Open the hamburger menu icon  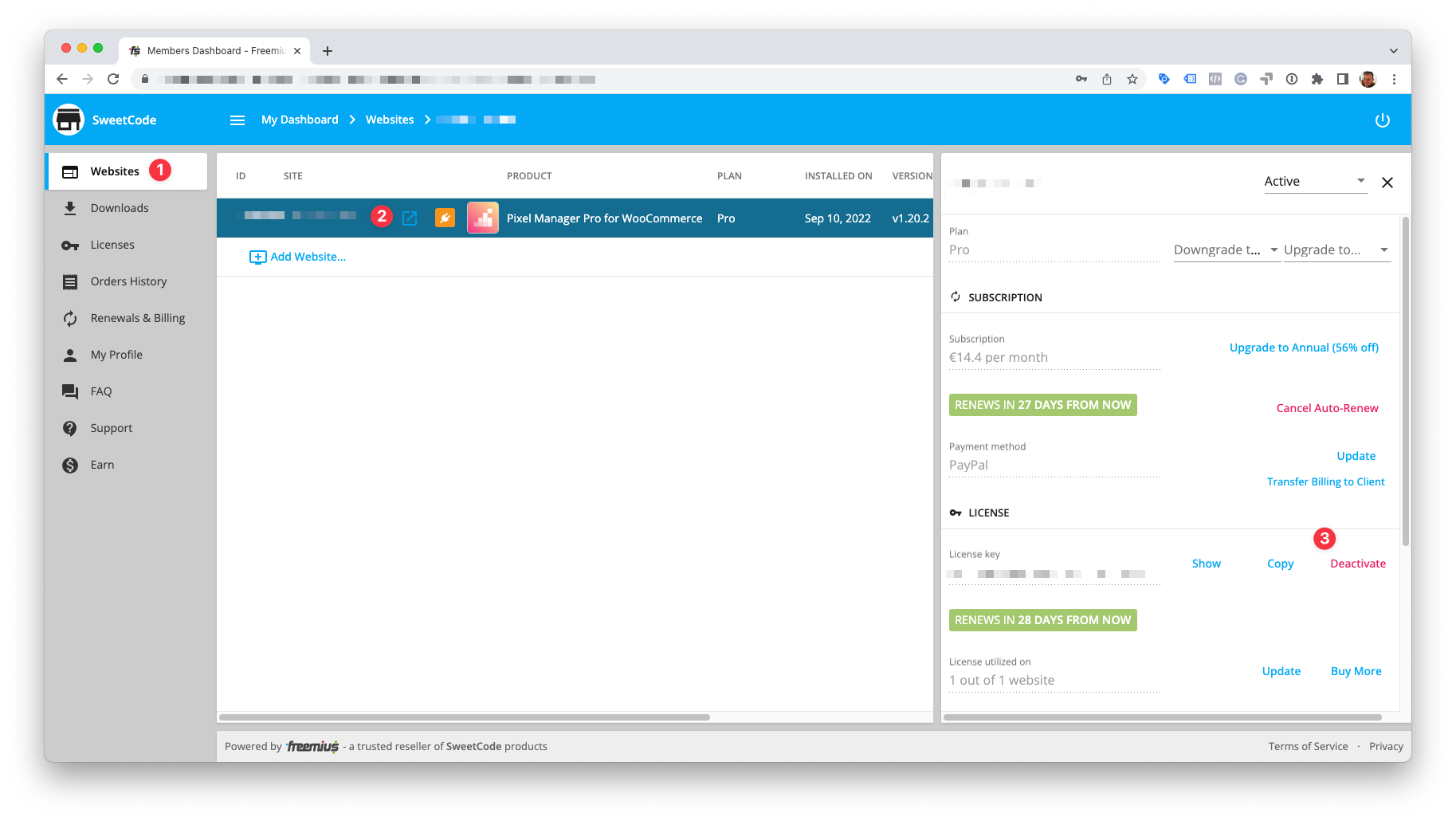[x=237, y=120]
